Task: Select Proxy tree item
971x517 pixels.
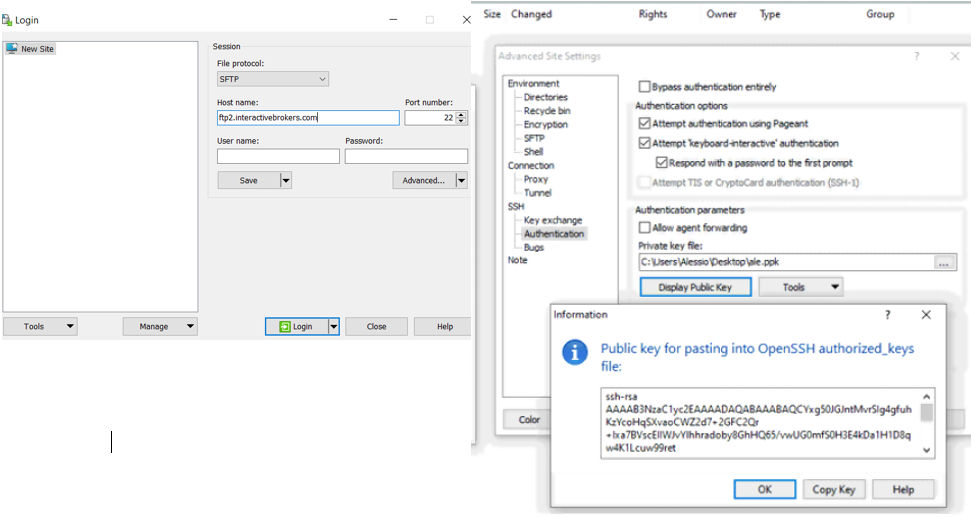Action: (536, 179)
